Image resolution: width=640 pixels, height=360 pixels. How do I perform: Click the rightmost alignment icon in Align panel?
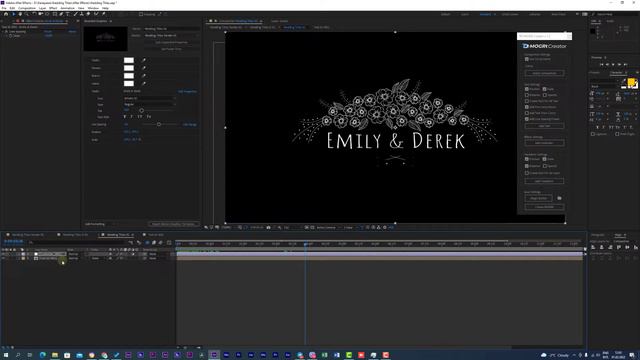pyautogui.click(x=636, y=247)
